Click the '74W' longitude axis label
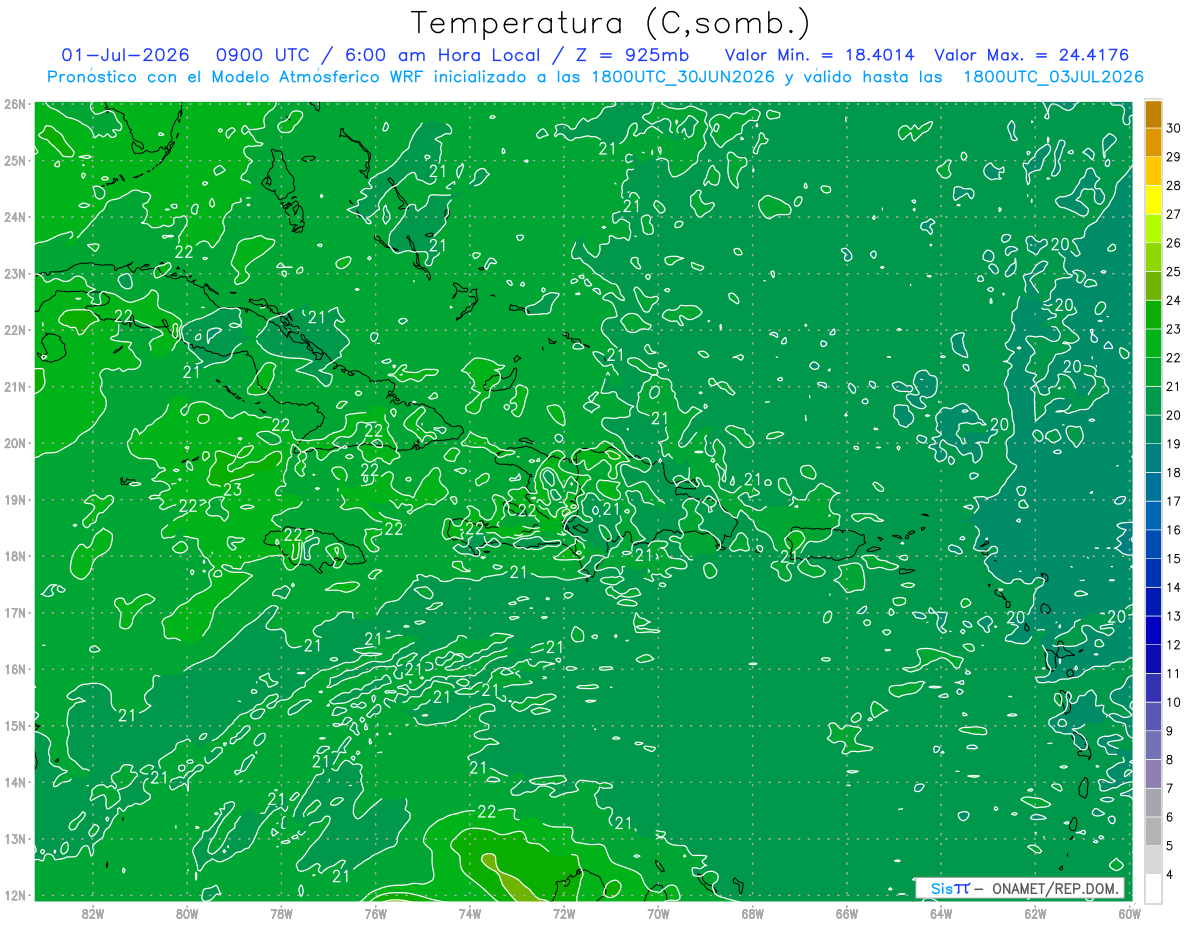Viewport: 1200px width, 927px height. click(470, 913)
